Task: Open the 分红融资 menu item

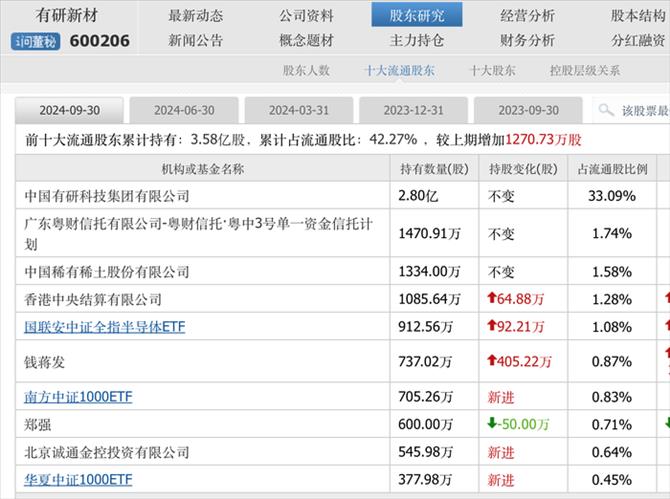Action: pyautogui.click(x=638, y=41)
